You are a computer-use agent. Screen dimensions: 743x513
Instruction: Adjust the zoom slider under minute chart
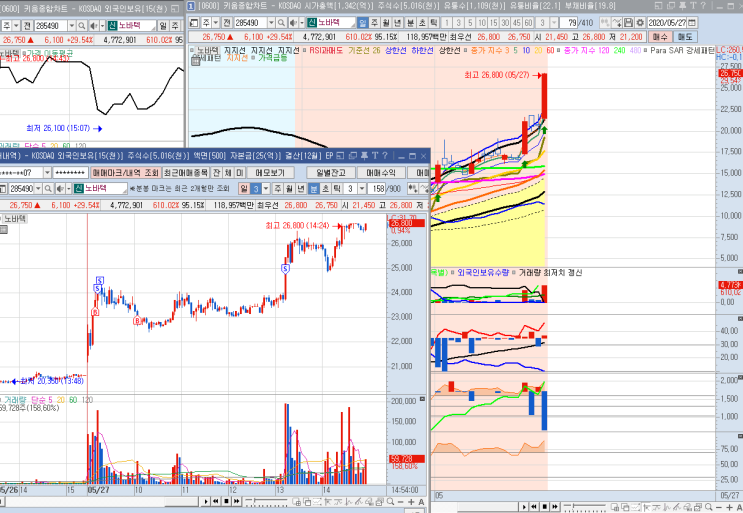click(266, 502)
